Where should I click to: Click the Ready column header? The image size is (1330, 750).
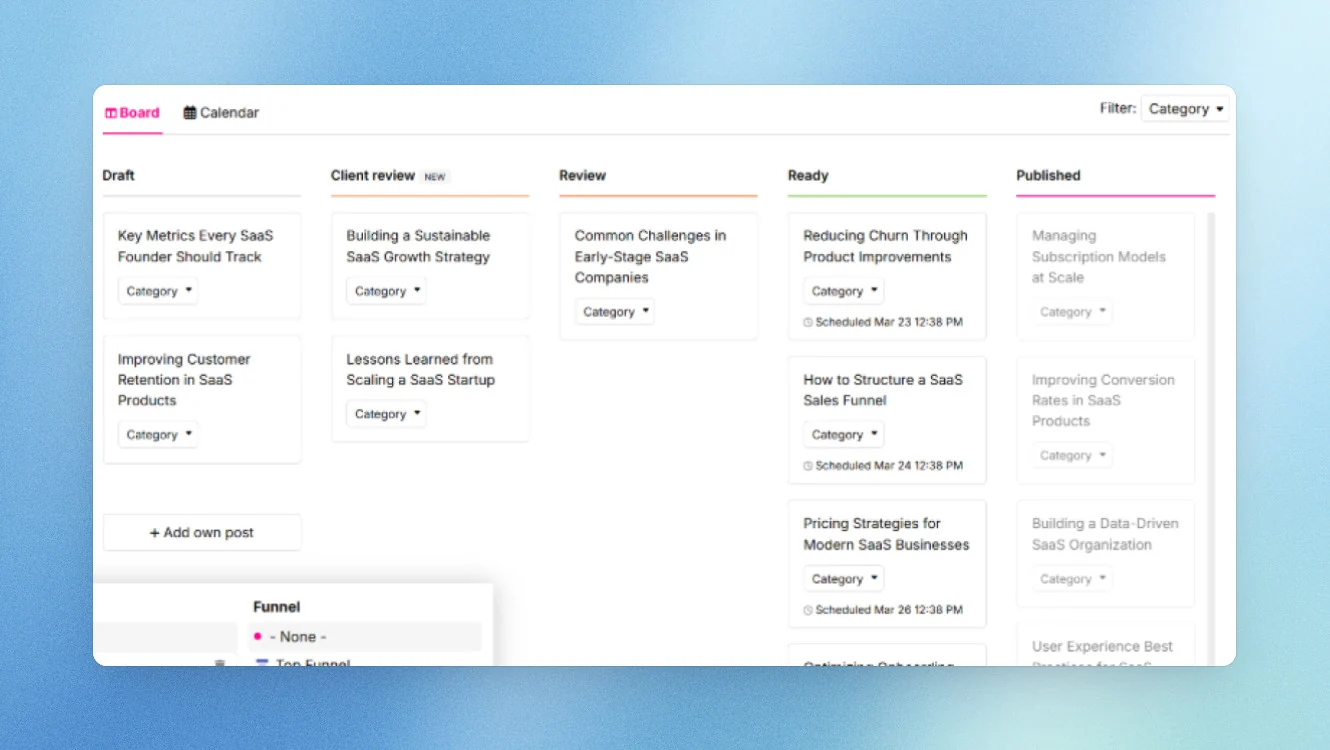[x=808, y=175]
